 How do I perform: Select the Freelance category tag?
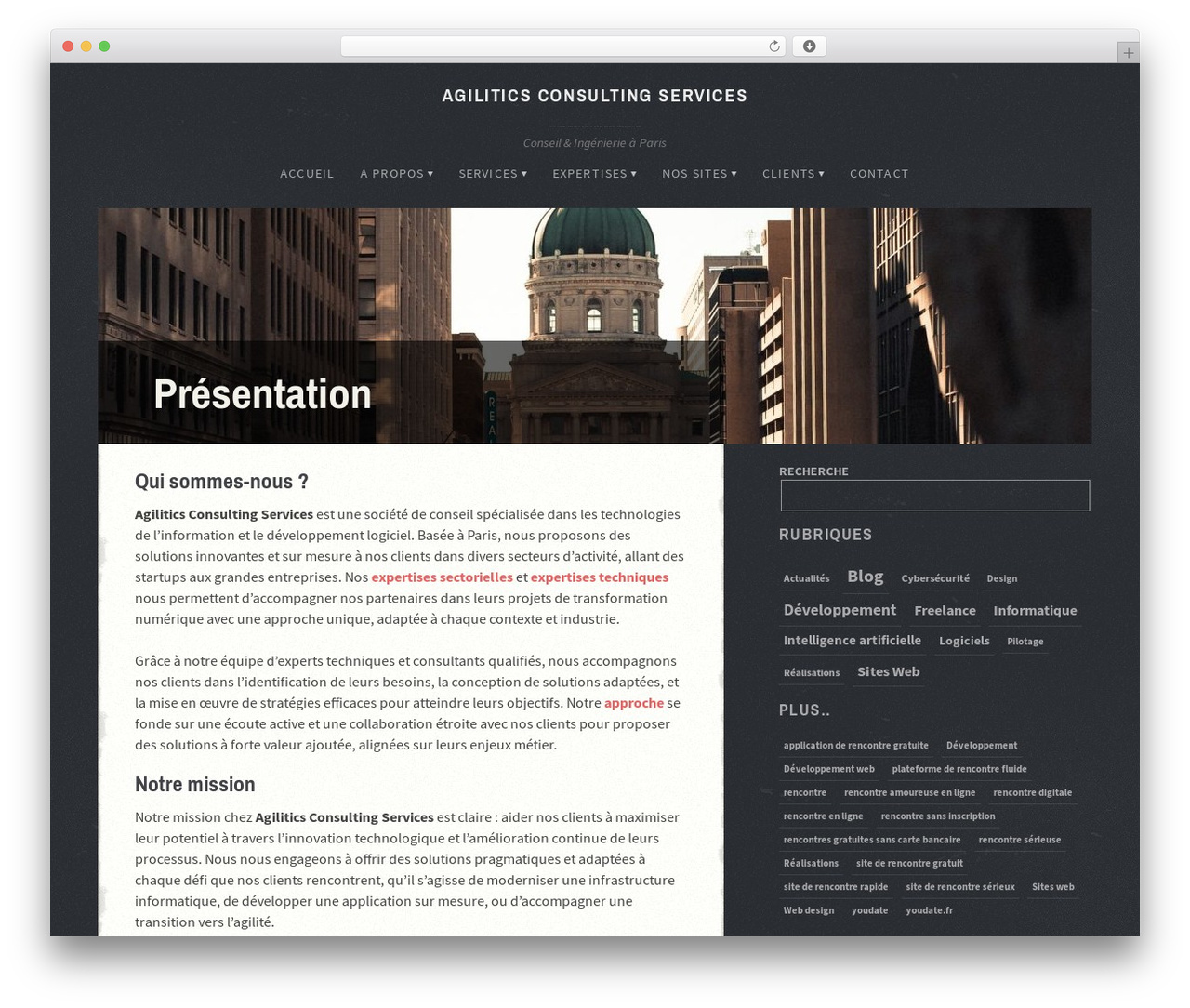tap(945, 611)
